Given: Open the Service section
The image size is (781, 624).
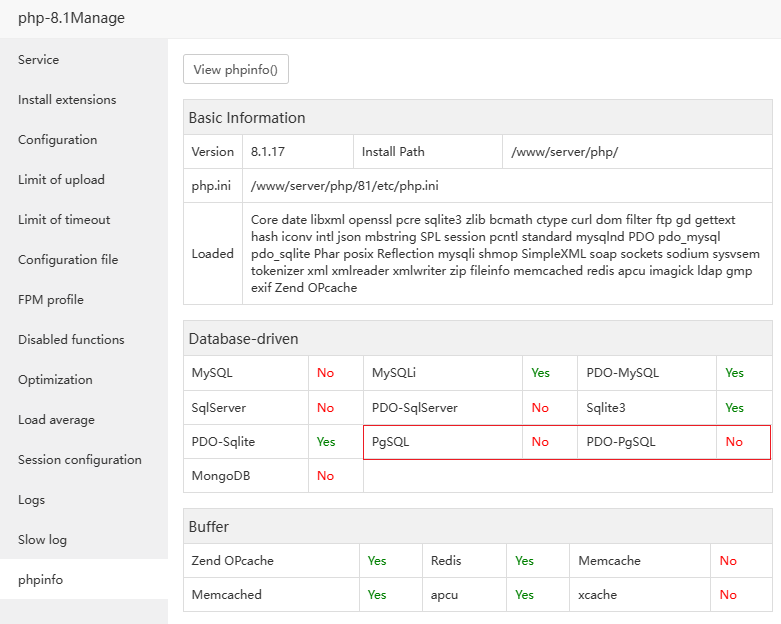Looking at the screenshot, I should 39,60.
